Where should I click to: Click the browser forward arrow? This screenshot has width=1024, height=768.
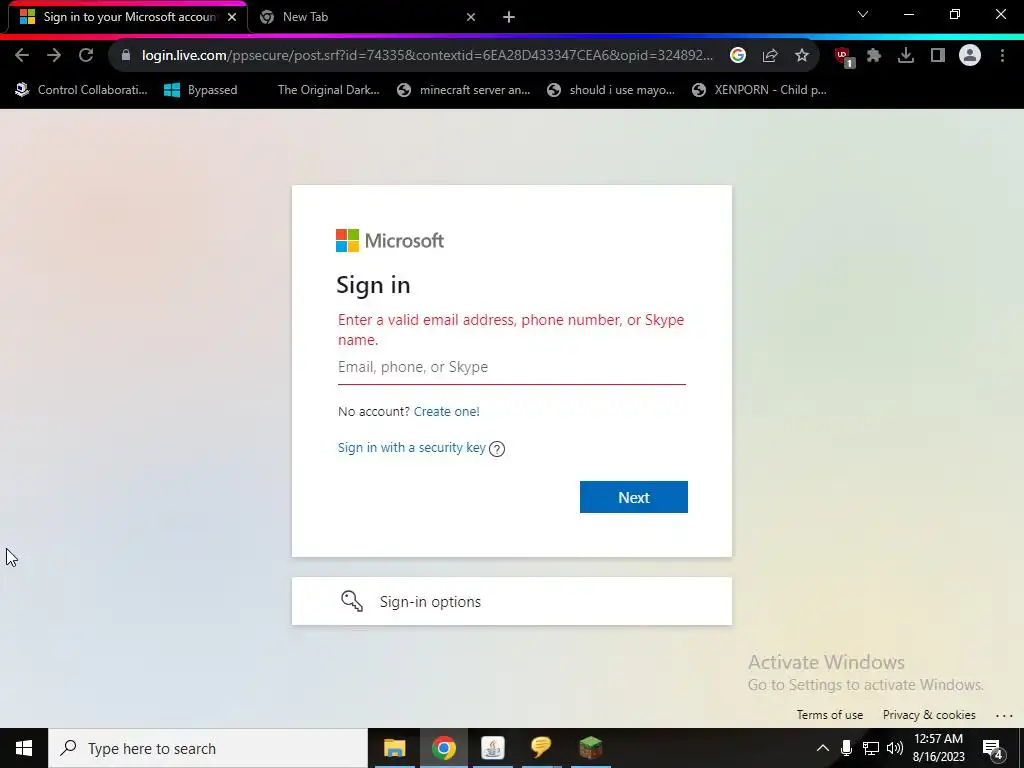[x=54, y=56]
